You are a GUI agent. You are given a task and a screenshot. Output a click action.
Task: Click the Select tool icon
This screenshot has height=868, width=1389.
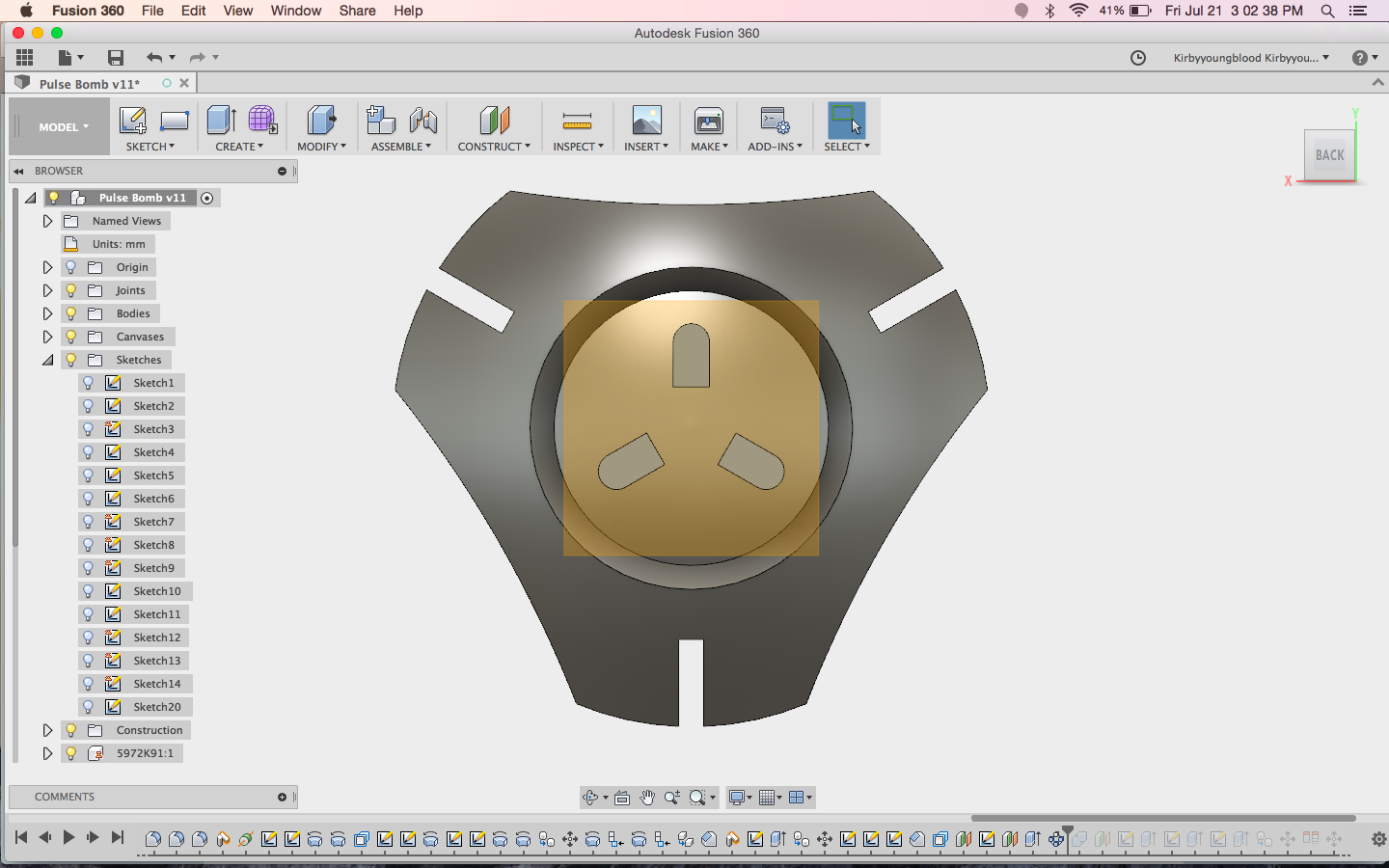coord(847,121)
